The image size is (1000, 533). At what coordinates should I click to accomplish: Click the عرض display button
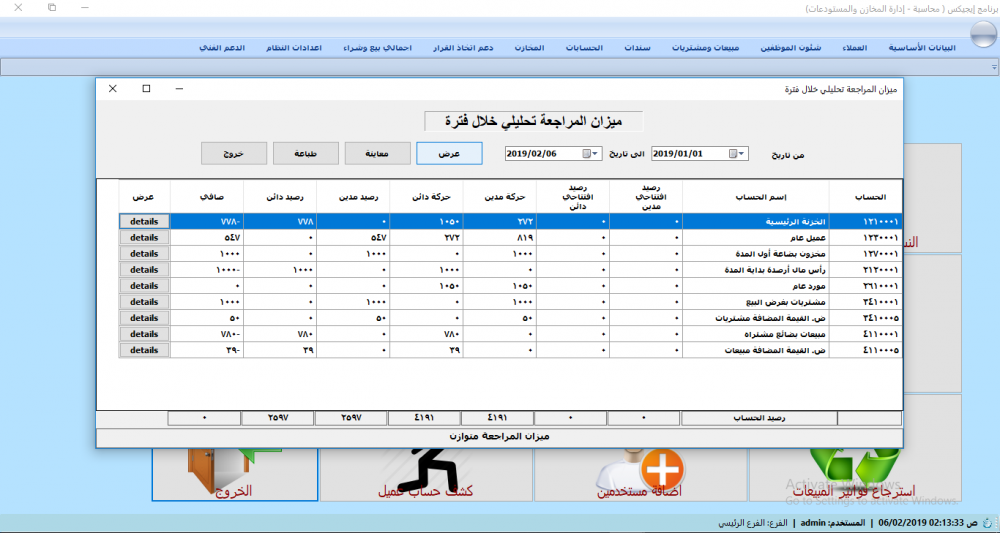449,154
